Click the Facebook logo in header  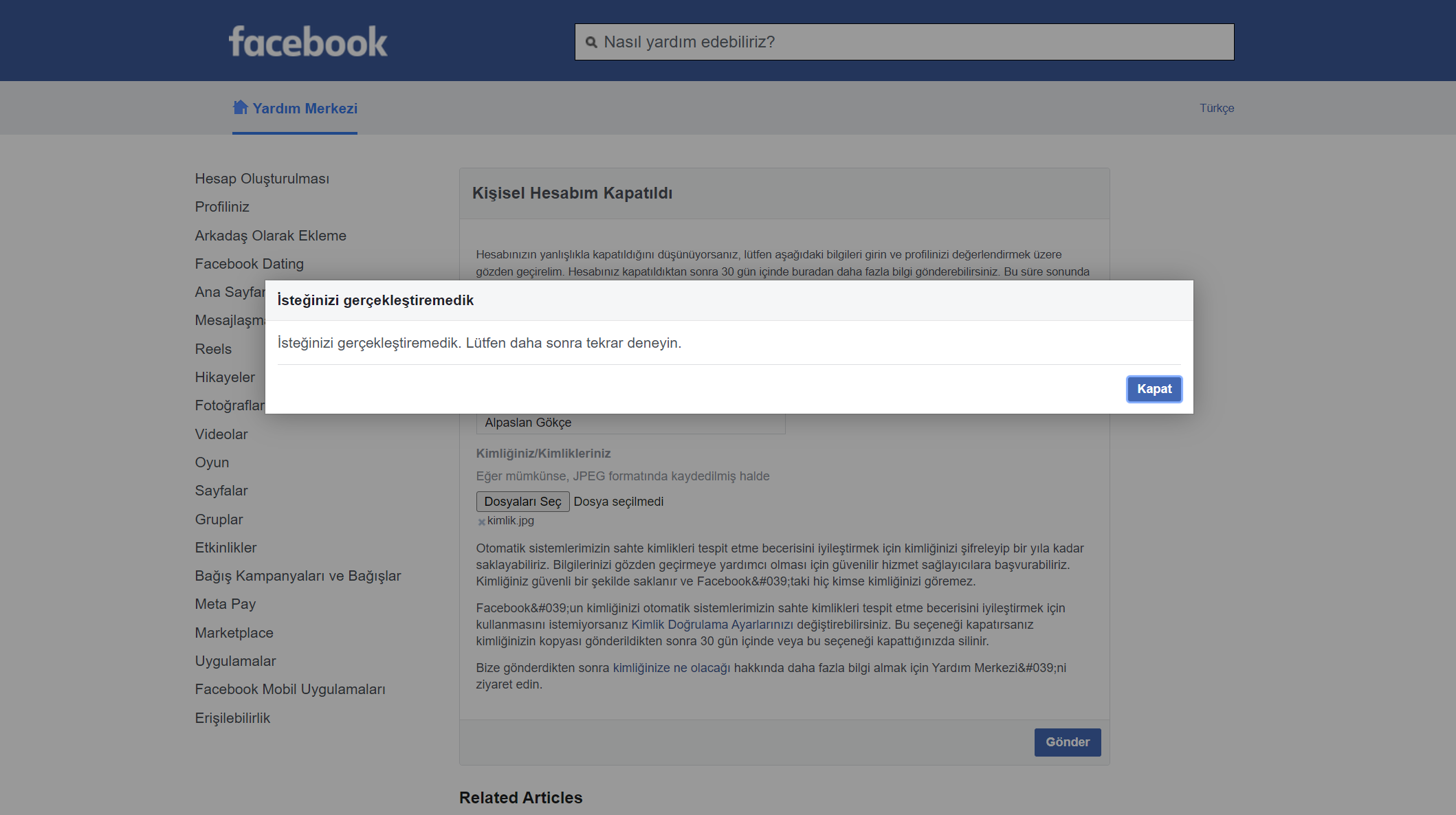(x=308, y=41)
